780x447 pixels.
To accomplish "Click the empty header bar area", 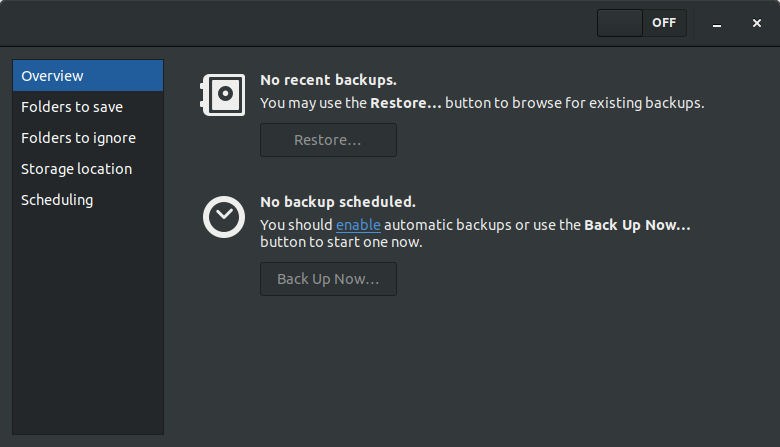I will point(300,23).
